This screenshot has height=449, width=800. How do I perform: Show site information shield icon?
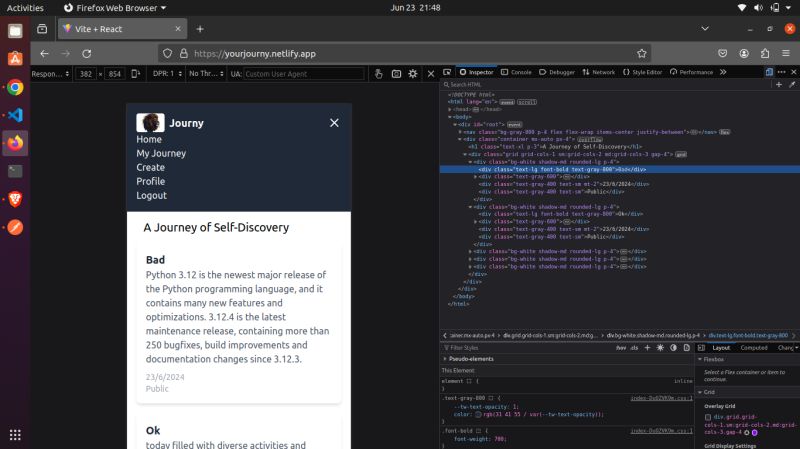tap(167, 53)
